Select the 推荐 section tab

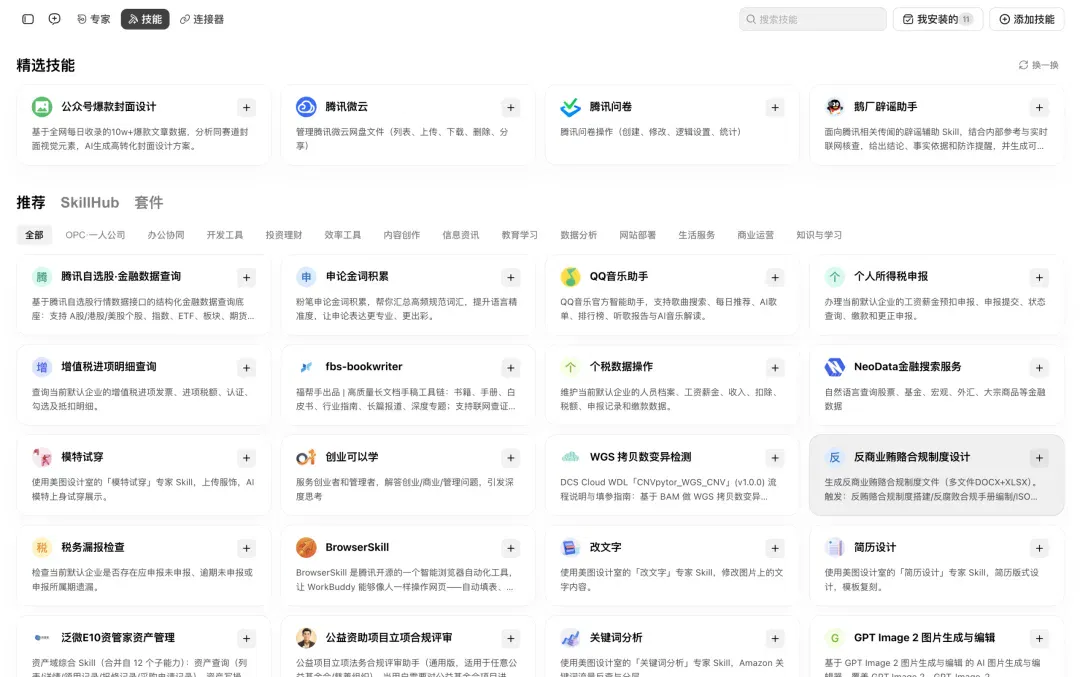pos(31,202)
